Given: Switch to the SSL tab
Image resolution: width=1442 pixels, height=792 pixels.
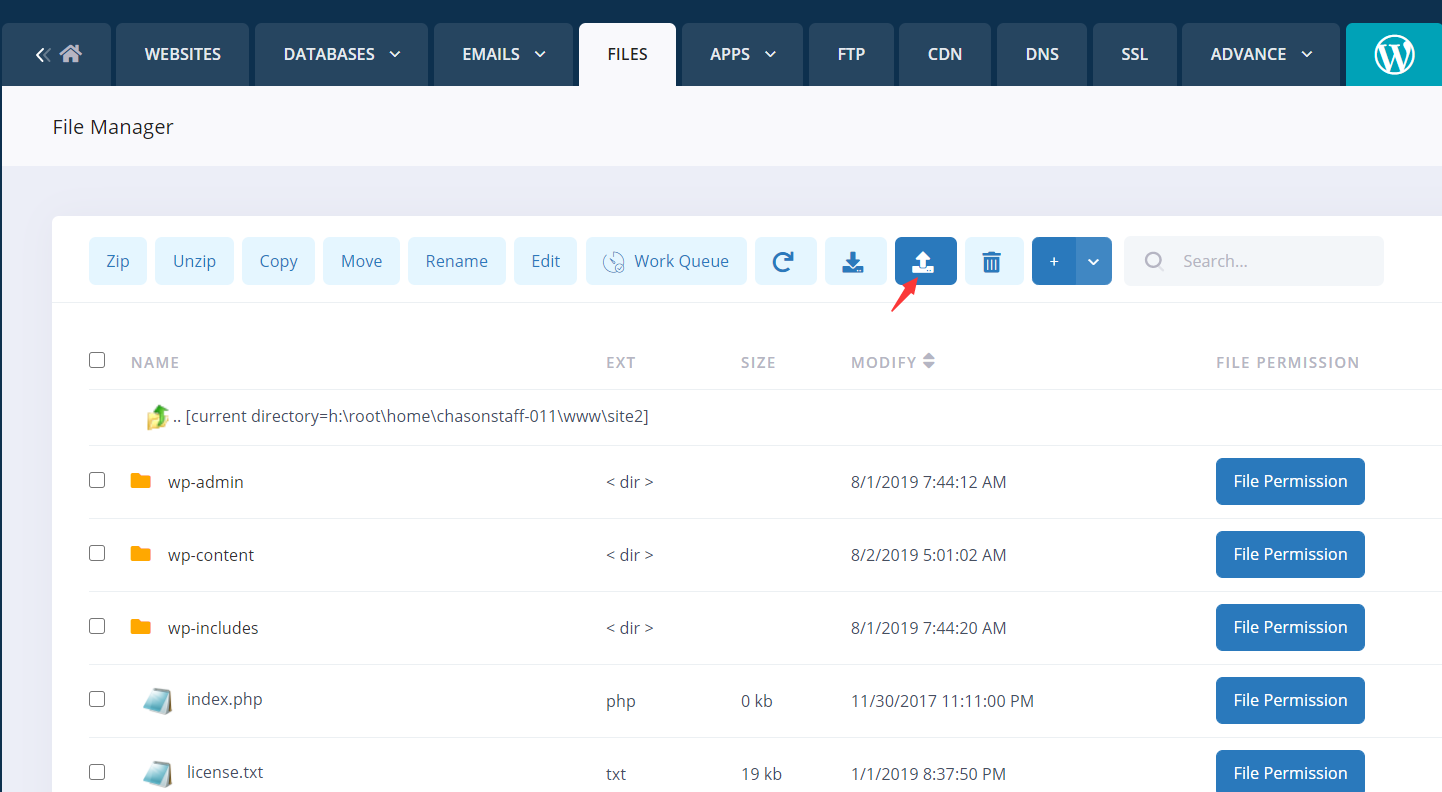Looking at the screenshot, I should click(1134, 54).
